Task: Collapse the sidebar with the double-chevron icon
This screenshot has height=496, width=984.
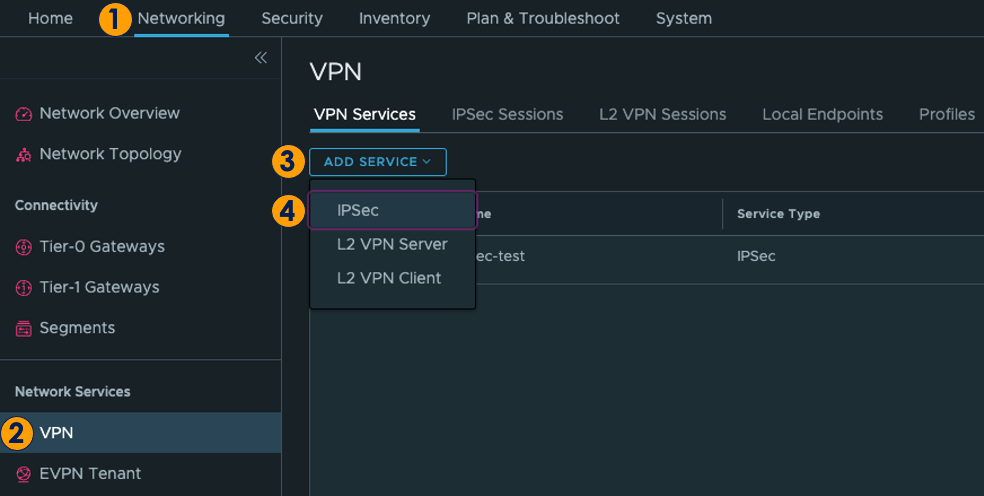Action: (260, 58)
